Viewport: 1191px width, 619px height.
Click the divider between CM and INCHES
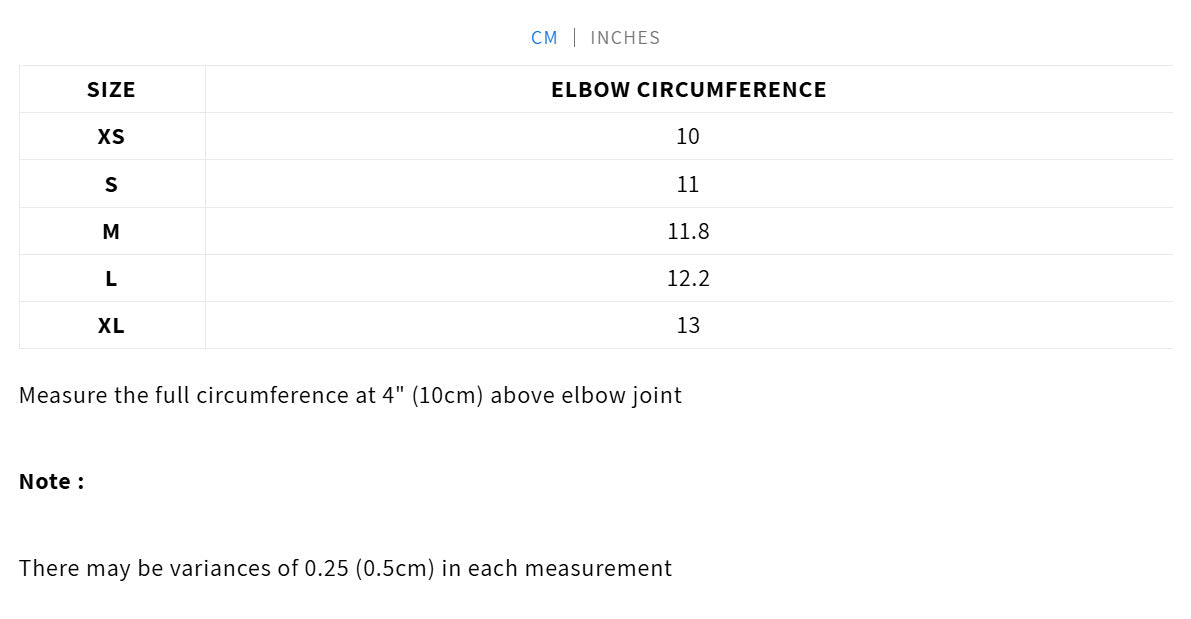[x=574, y=38]
